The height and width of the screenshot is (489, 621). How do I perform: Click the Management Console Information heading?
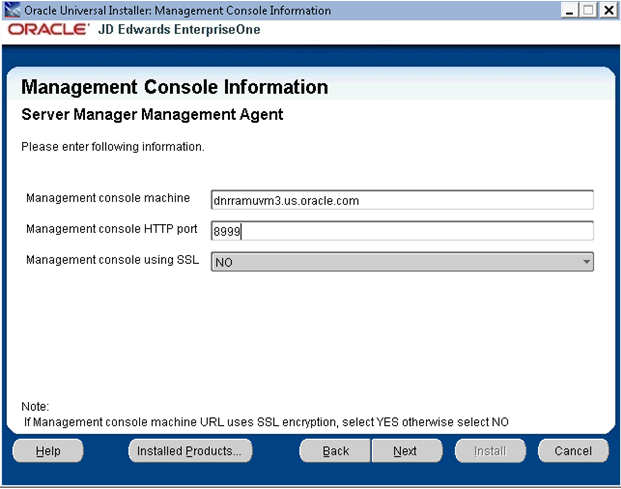[174, 87]
